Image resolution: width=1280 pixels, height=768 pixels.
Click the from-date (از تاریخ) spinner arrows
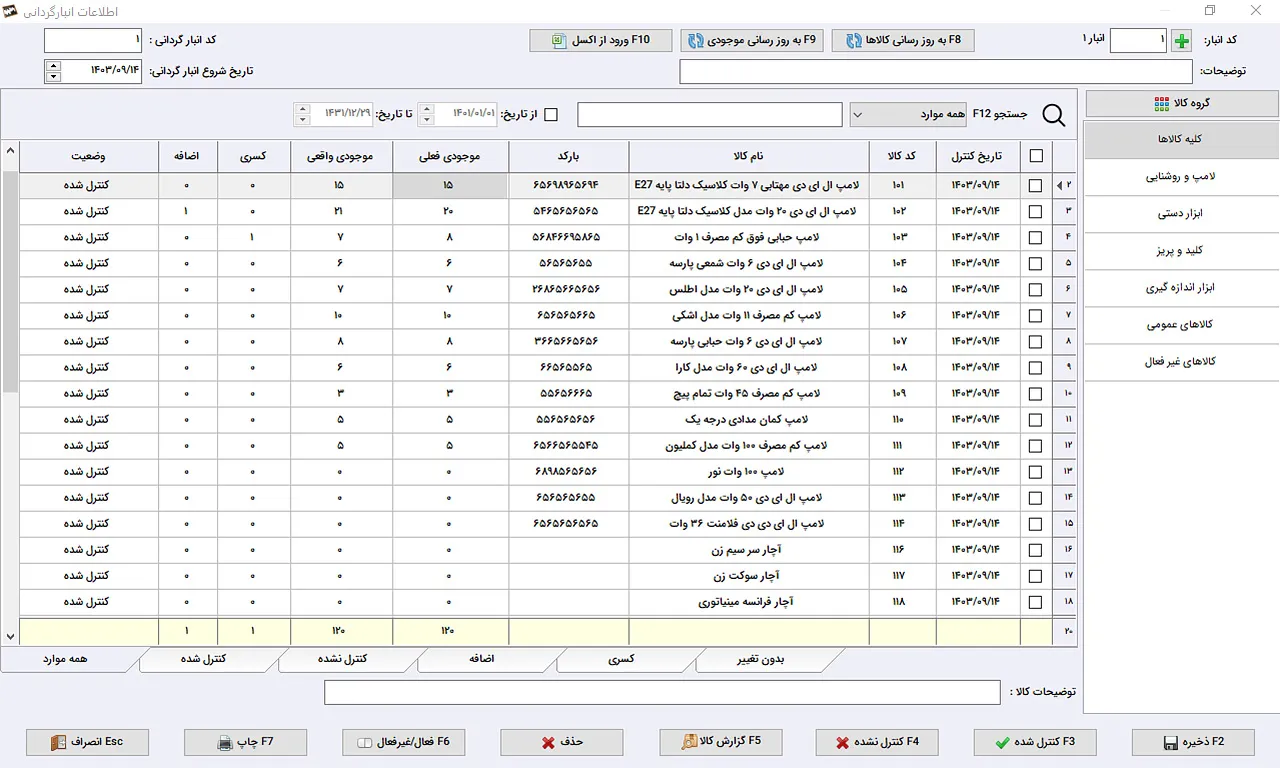tap(426, 115)
